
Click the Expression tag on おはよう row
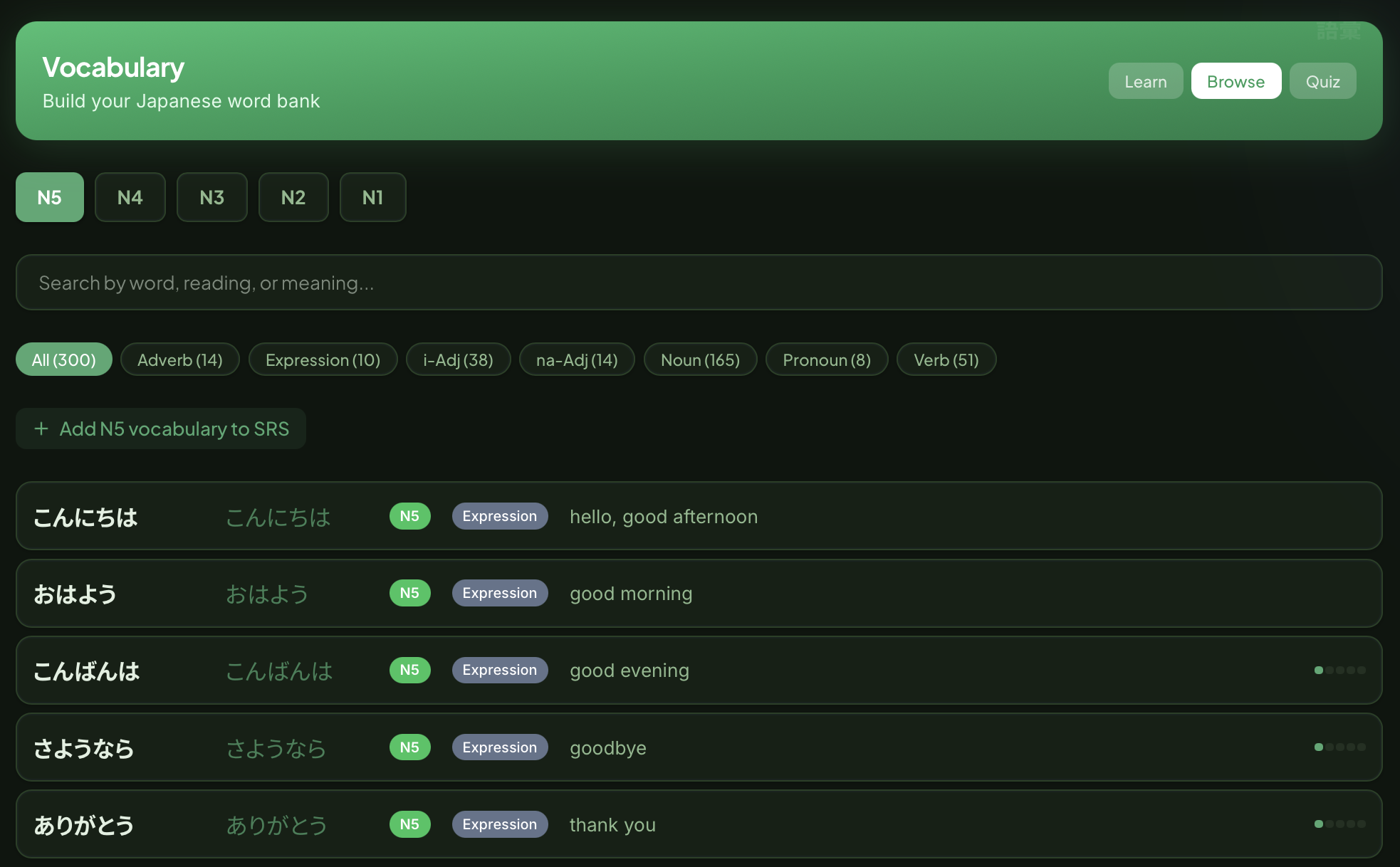pyautogui.click(x=499, y=593)
